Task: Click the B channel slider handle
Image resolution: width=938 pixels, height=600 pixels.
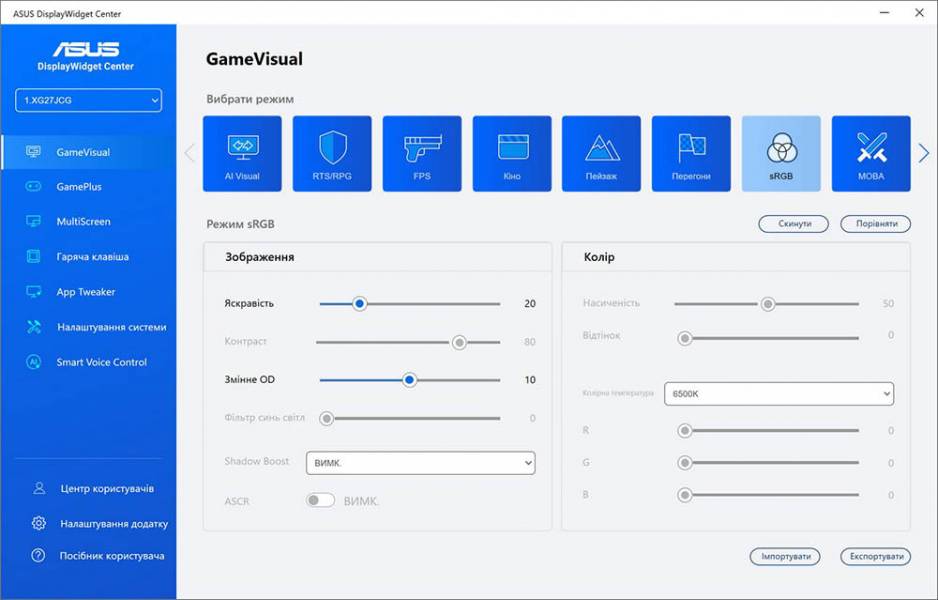Action: pos(685,495)
